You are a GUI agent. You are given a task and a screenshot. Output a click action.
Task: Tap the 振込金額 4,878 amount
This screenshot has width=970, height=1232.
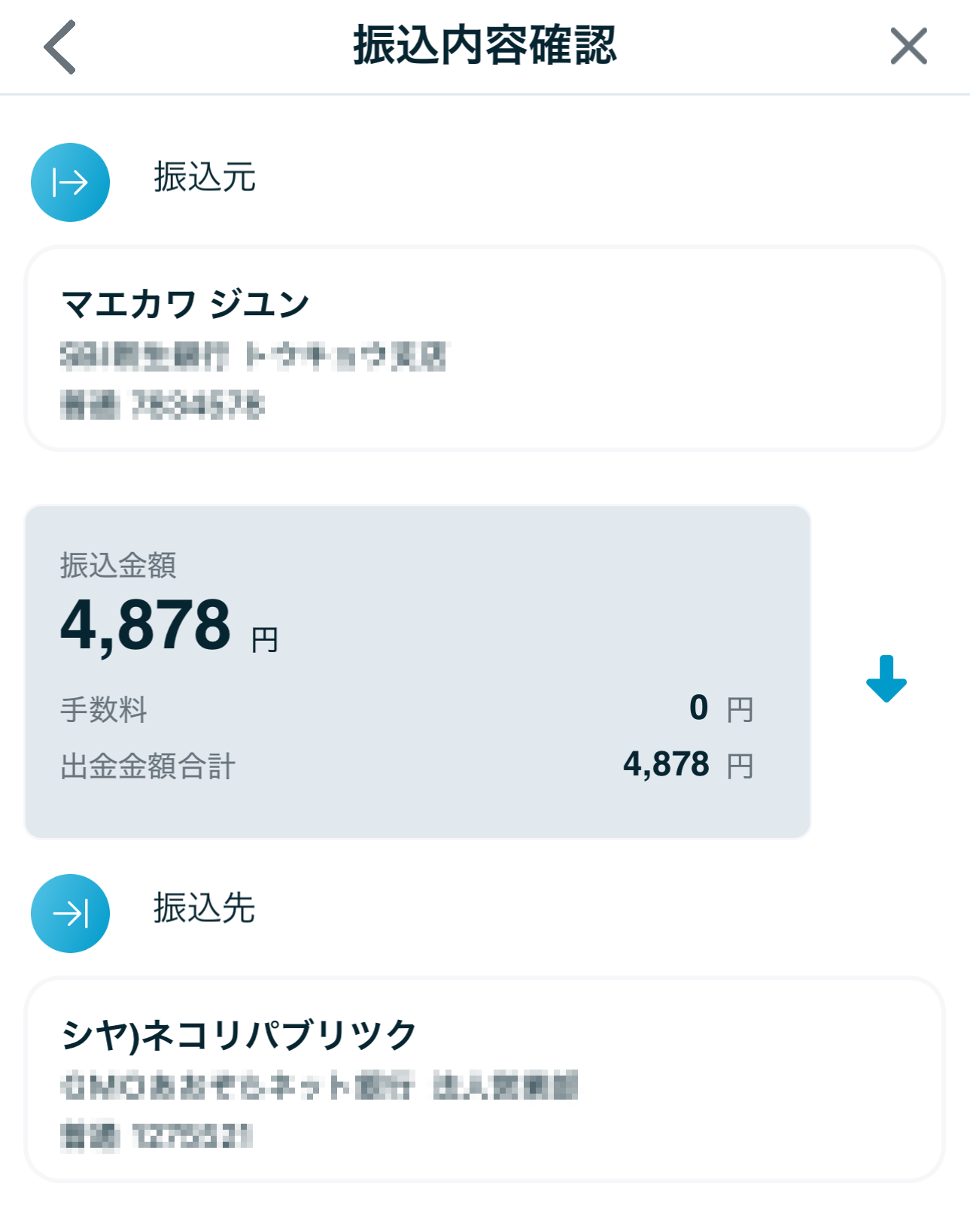click(x=146, y=626)
